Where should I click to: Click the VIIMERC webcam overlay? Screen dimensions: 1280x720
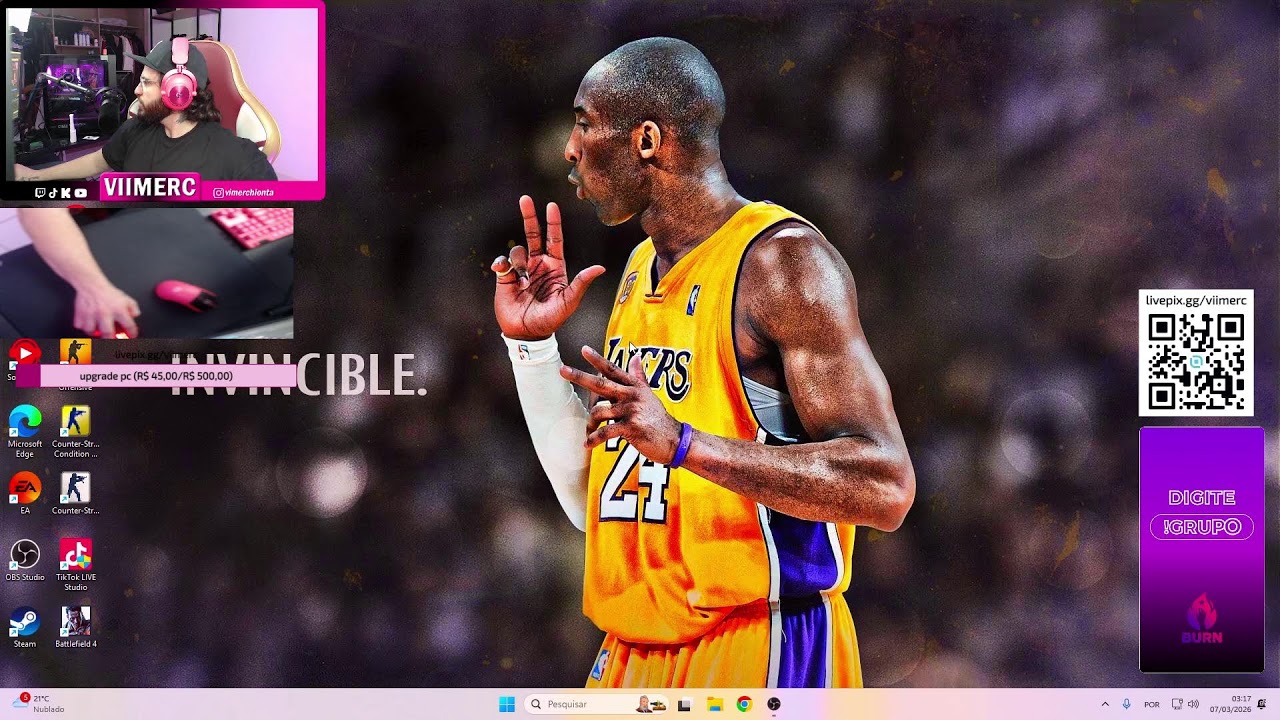[x=163, y=102]
